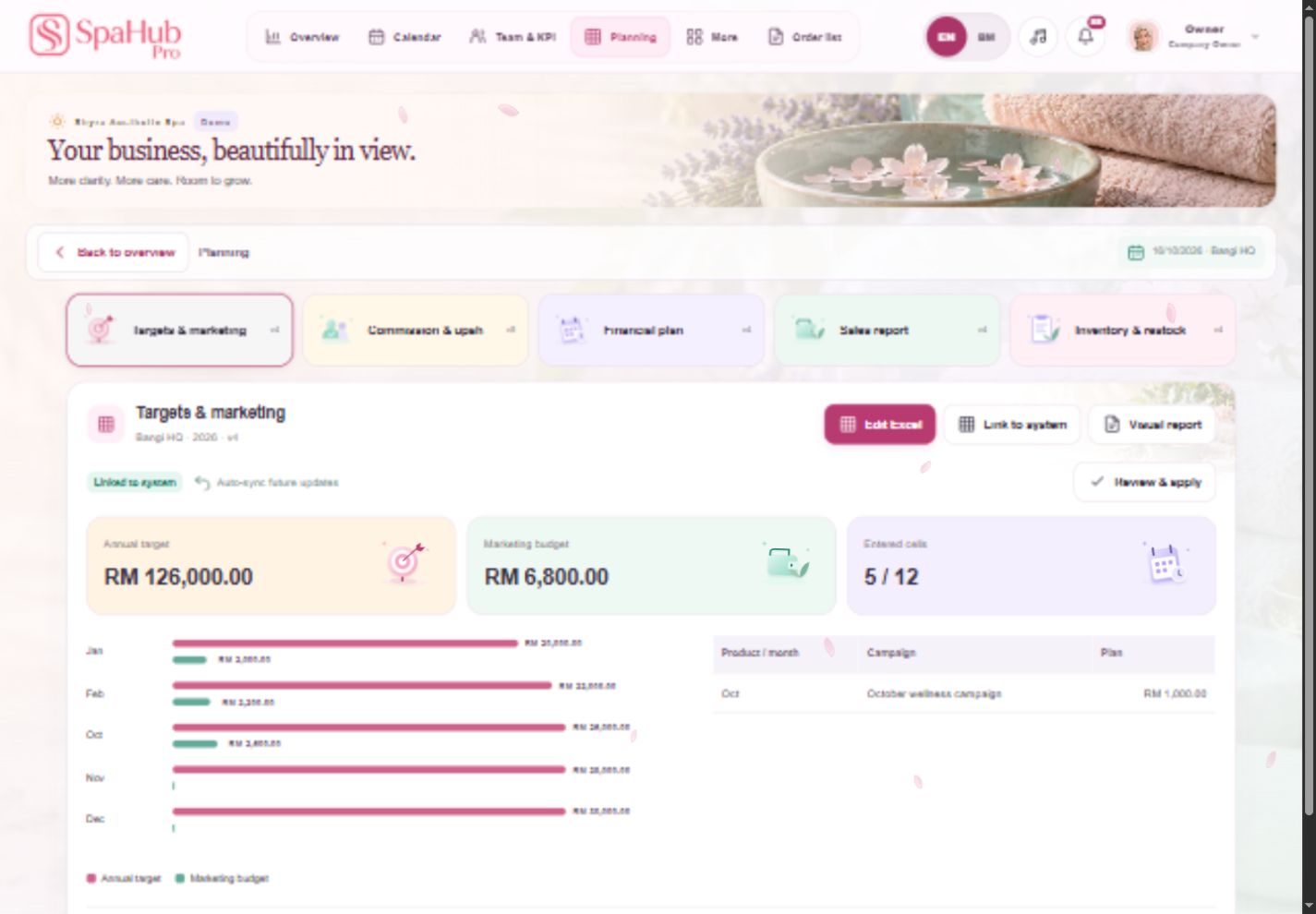
Task: Open the More menu in the top navigation
Action: [x=712, y=37]
